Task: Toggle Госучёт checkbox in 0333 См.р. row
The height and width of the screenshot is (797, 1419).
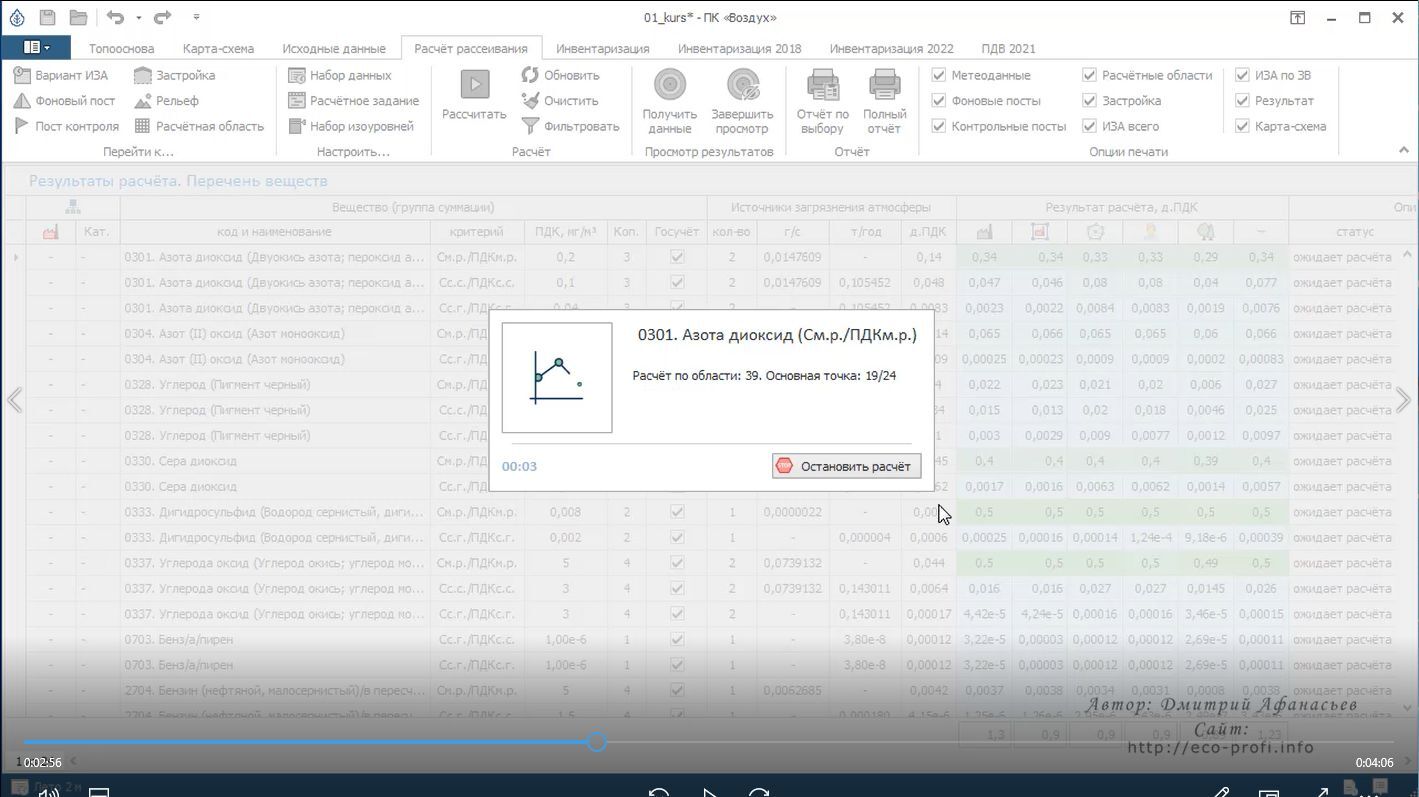Action: (x=677, y=512)
